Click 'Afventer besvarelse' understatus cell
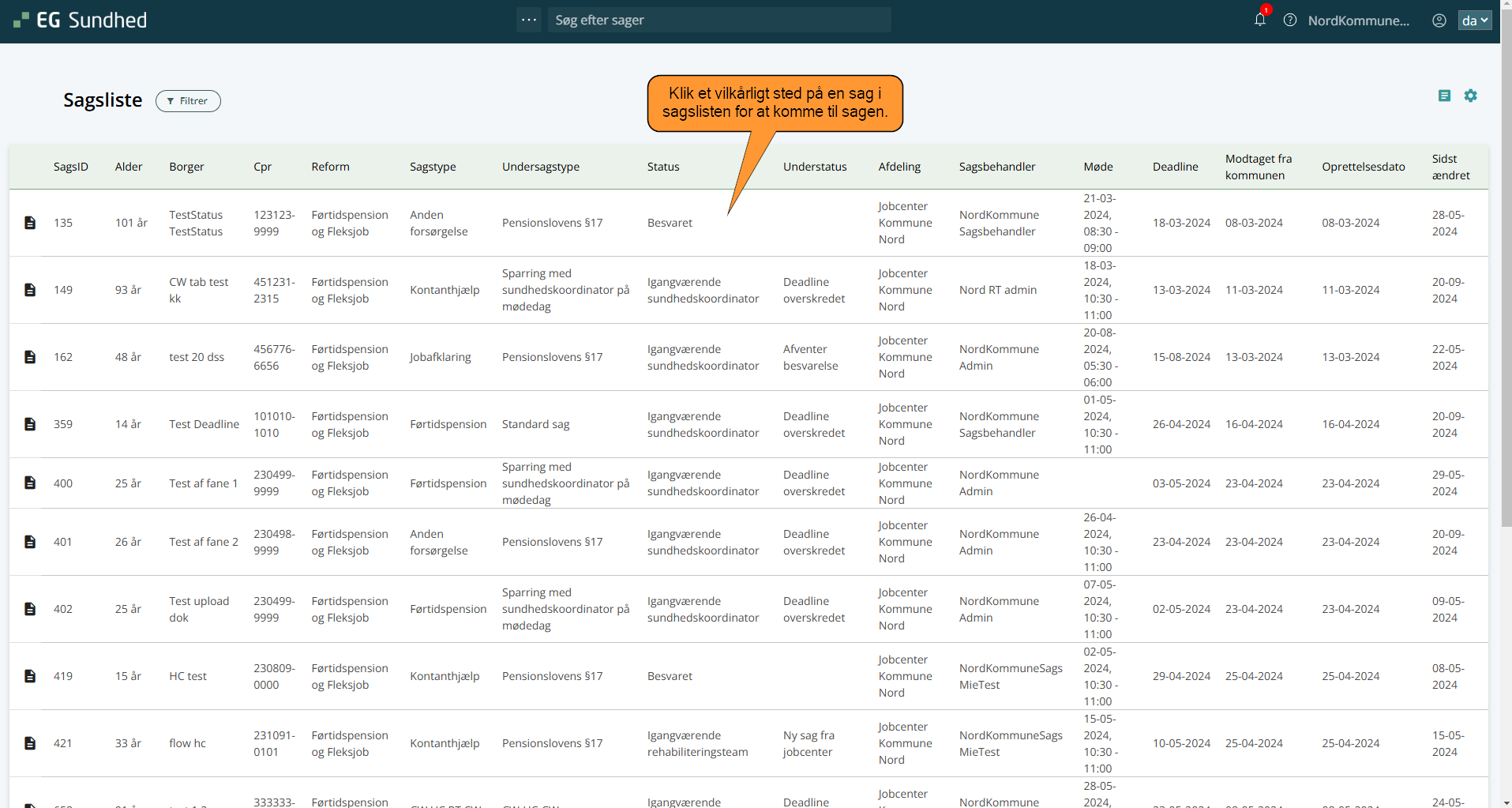 (x=811, y=357)
